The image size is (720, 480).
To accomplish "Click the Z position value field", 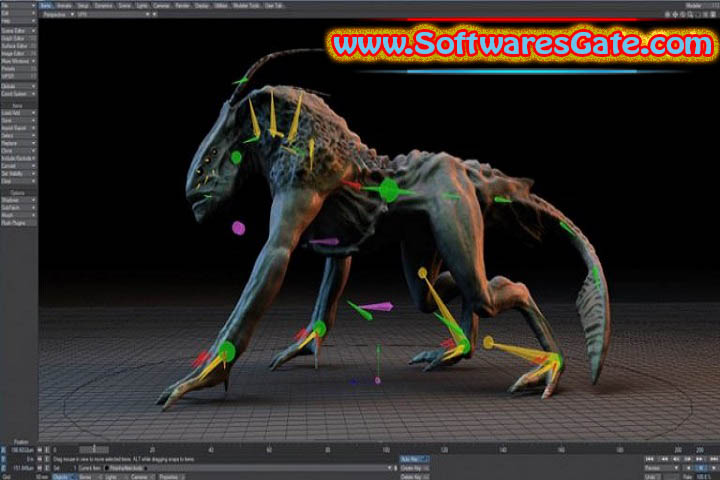I will point(21,468).
